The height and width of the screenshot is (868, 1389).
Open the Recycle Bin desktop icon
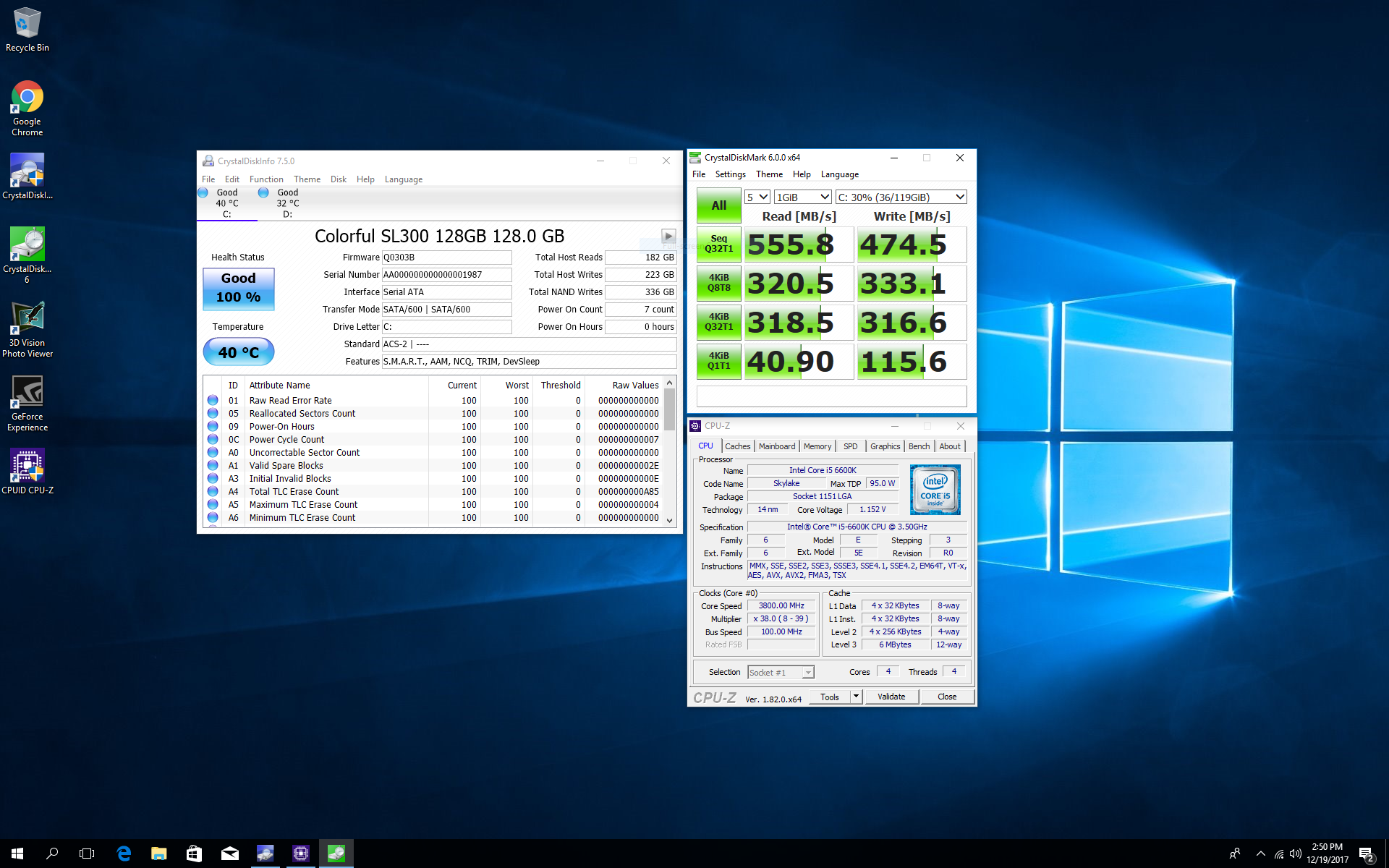[x=27, y=30]
